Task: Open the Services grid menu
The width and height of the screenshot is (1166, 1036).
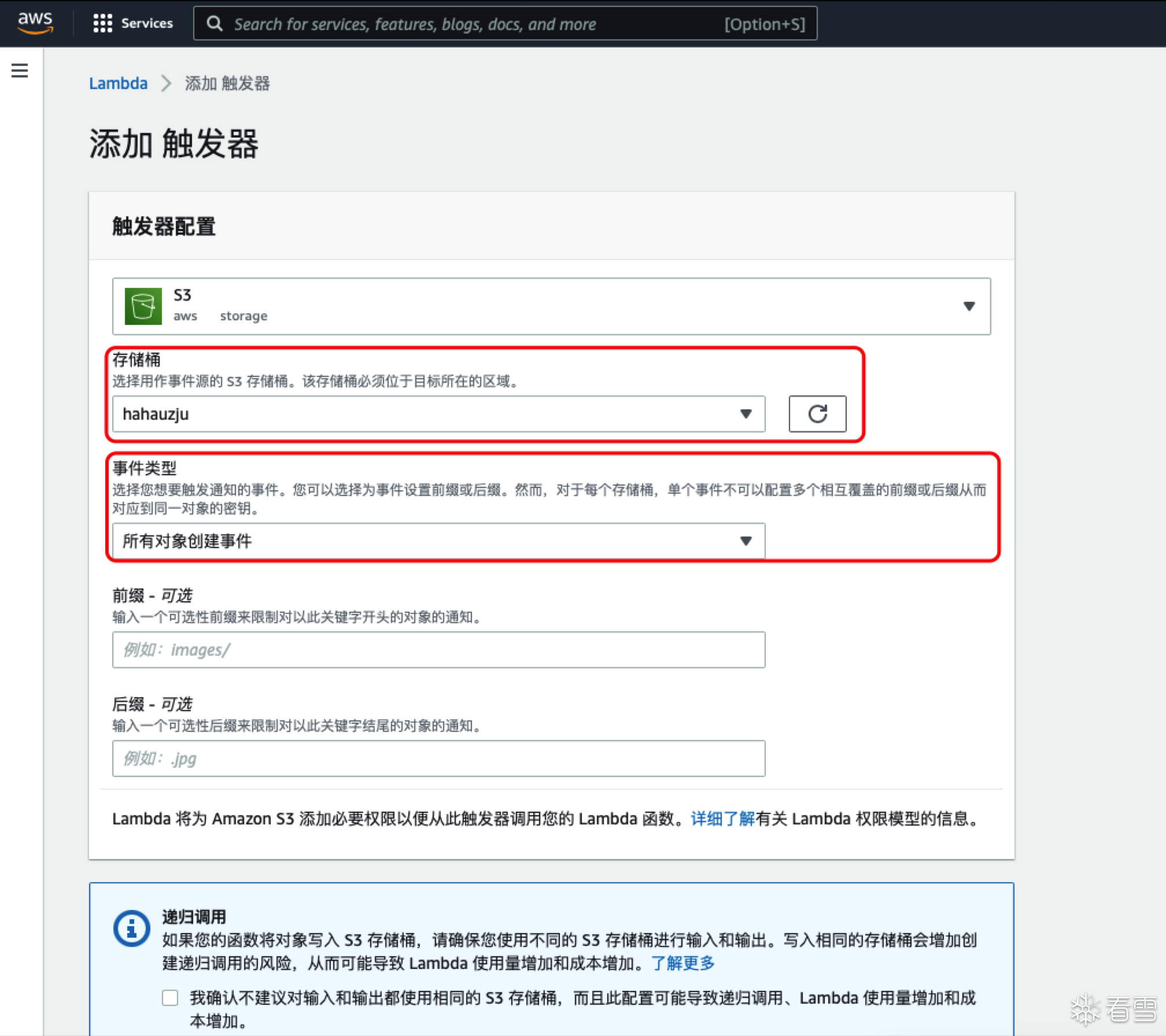Action: click(103, 23)
